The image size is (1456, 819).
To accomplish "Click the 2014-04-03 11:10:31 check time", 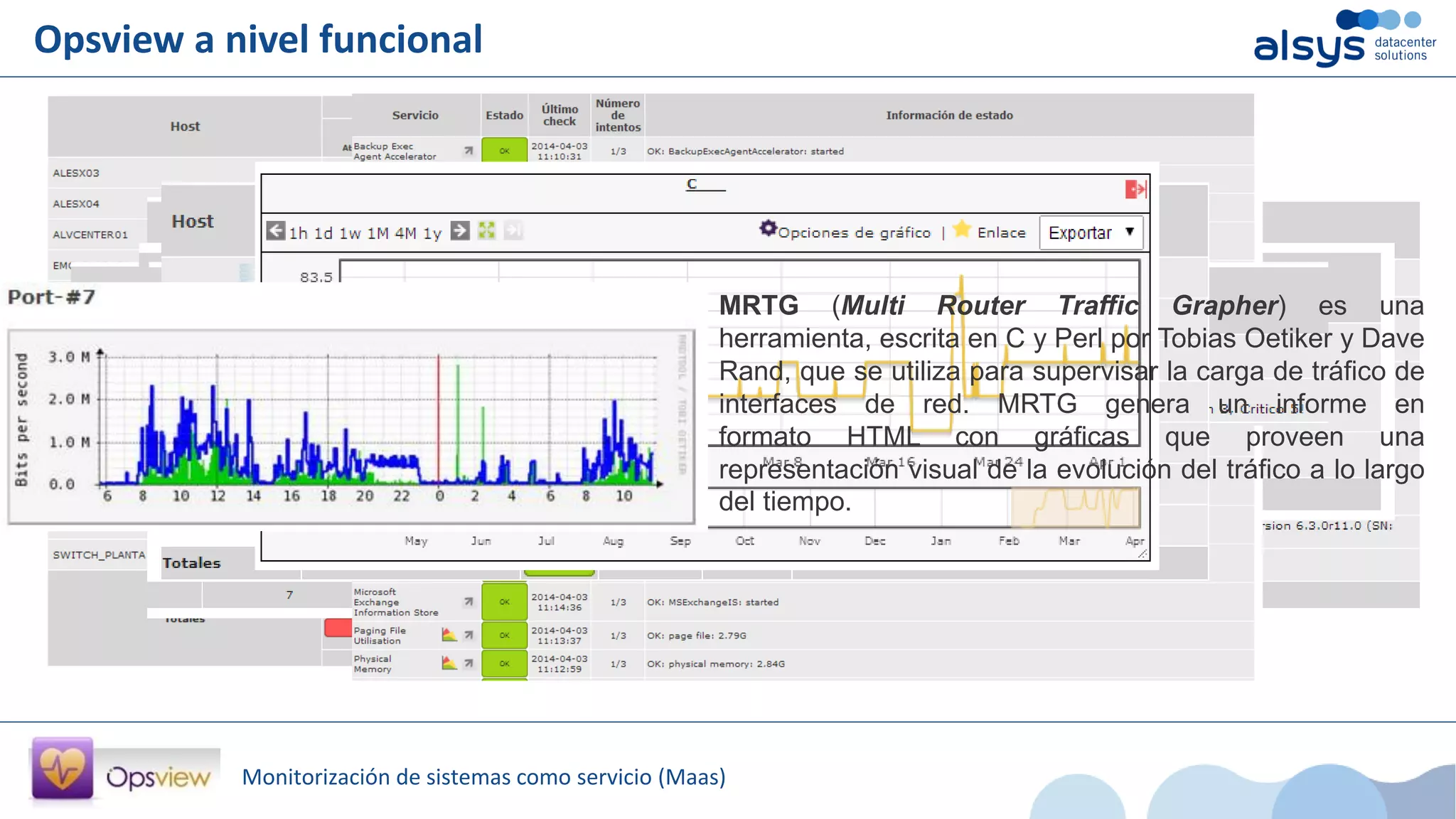I will 560,151.
